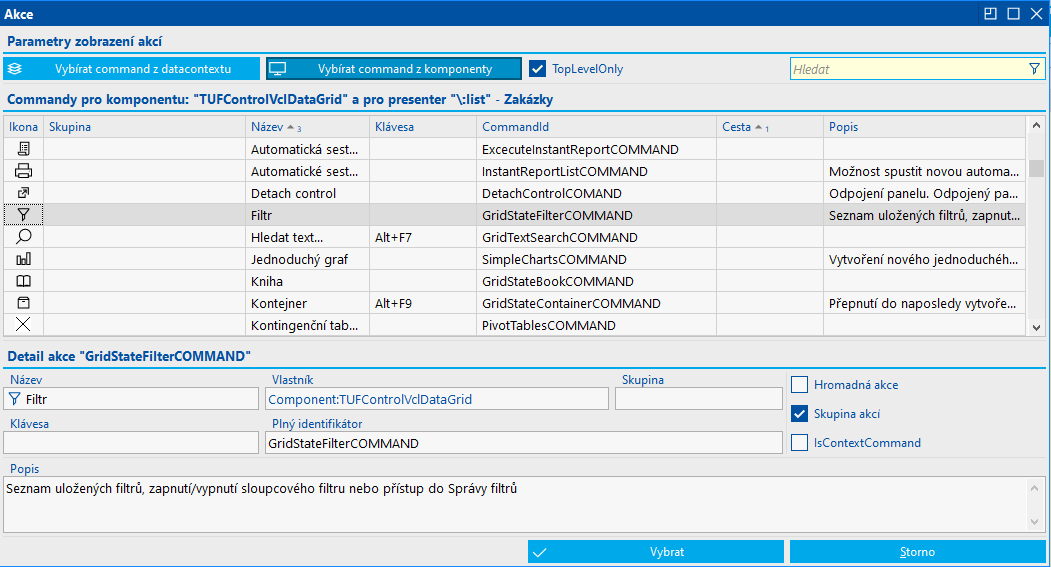Image resolution: width=1051 pixels, height=567 pixels.
Task: Click the Hledat text... name cell
Action: point(308,237)
